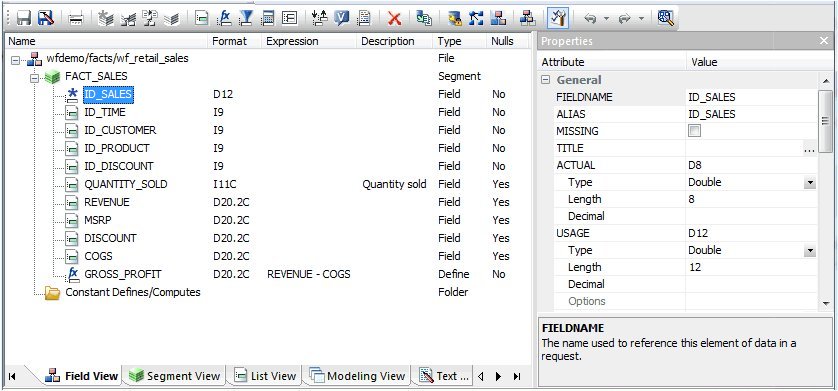Viewport: 838px width, 391px height.
Task: Click the USAGE Length value 12
Action: coord(751,267)
